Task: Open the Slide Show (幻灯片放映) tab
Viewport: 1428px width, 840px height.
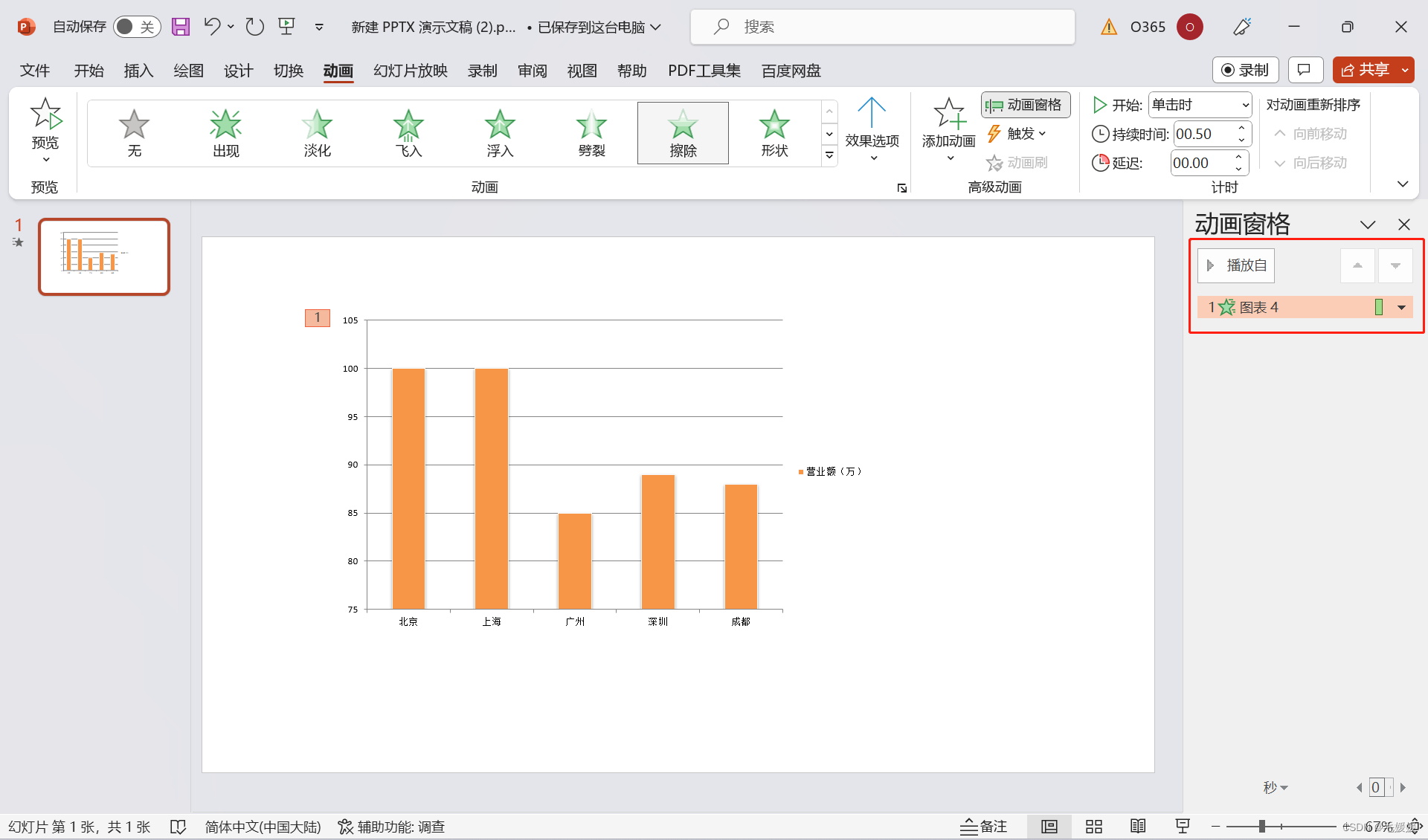Action: click(x=410, y=71)
